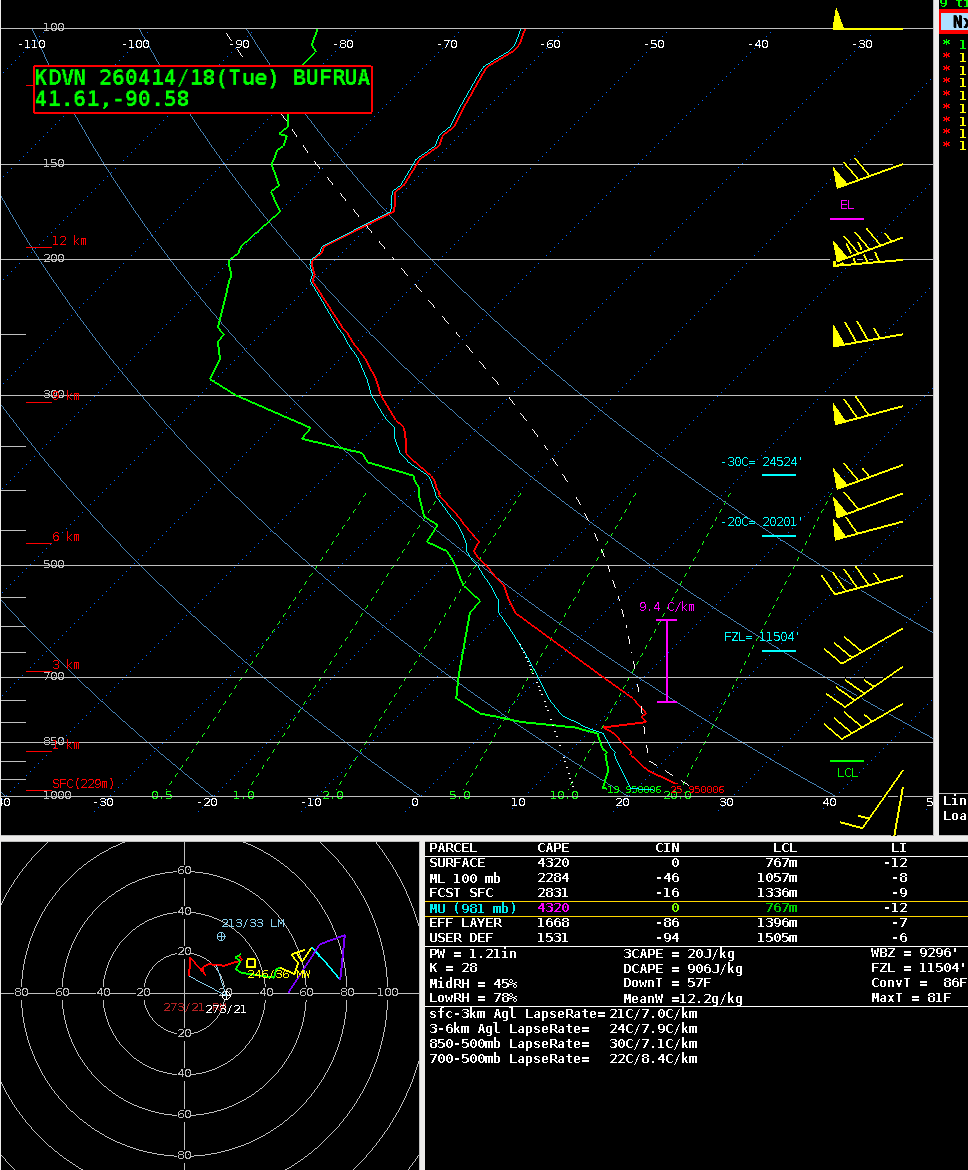Click the -20C= 20201' height label
The height and width of the screenshot is (1170, 968).
[x=761, y=522]
